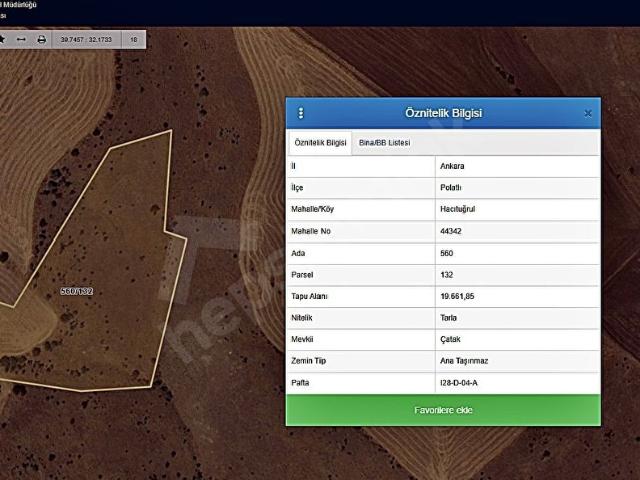This screenshot has width=640, height=480.
Task: Close the Öznitelik Bilgisi panel
Action: click(x=588, y=113)
